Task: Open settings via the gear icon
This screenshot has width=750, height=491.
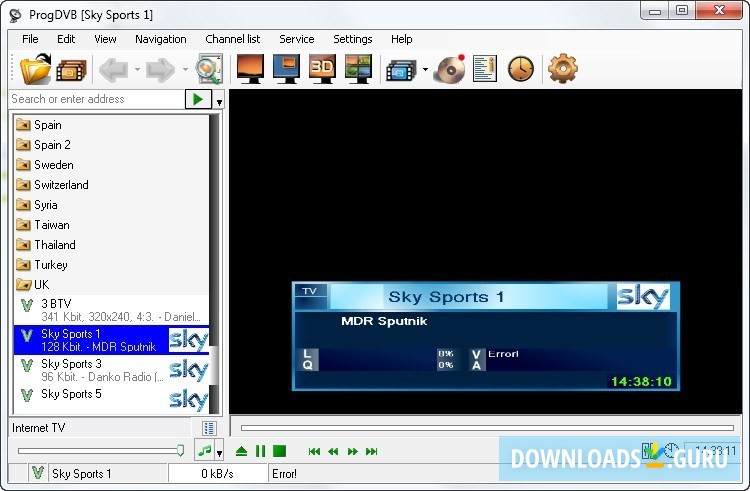Action: [563, 69]
